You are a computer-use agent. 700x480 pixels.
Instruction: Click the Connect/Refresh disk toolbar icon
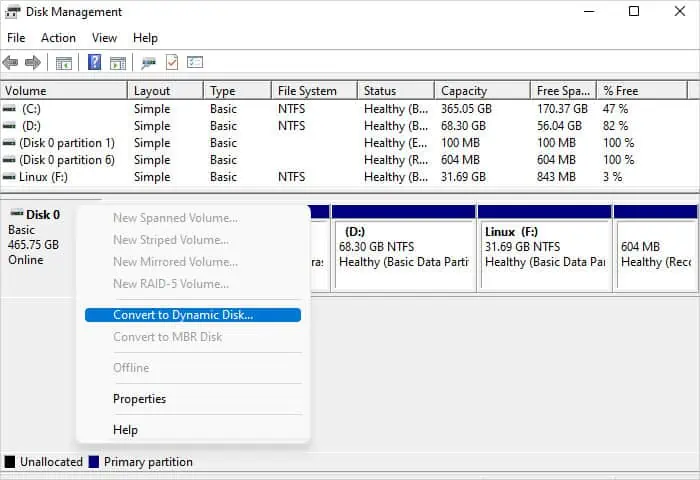148,63
